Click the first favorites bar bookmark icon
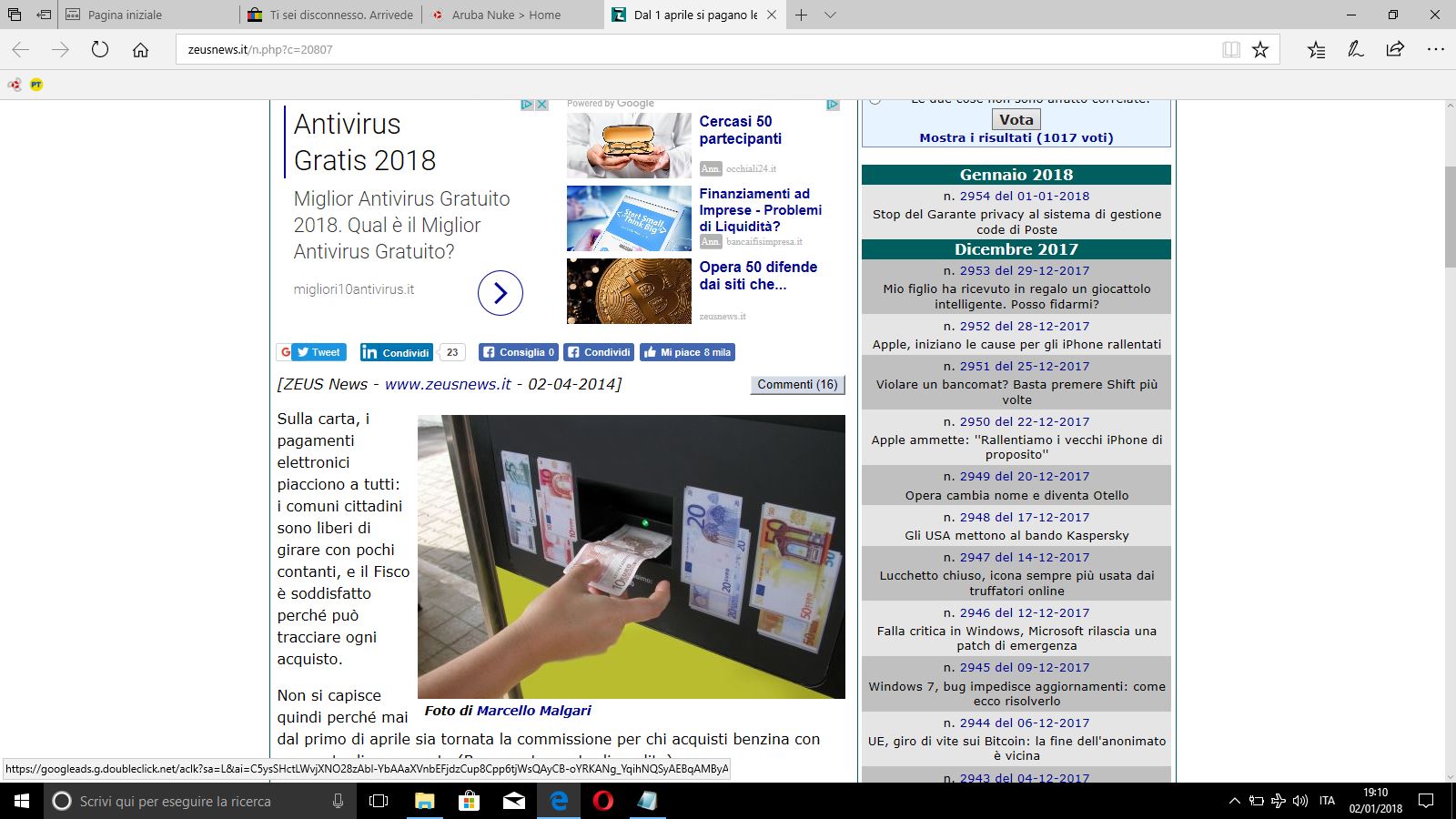Viewport: 1456px width, 819px height. pyautogui.click(x=15, y=85)
